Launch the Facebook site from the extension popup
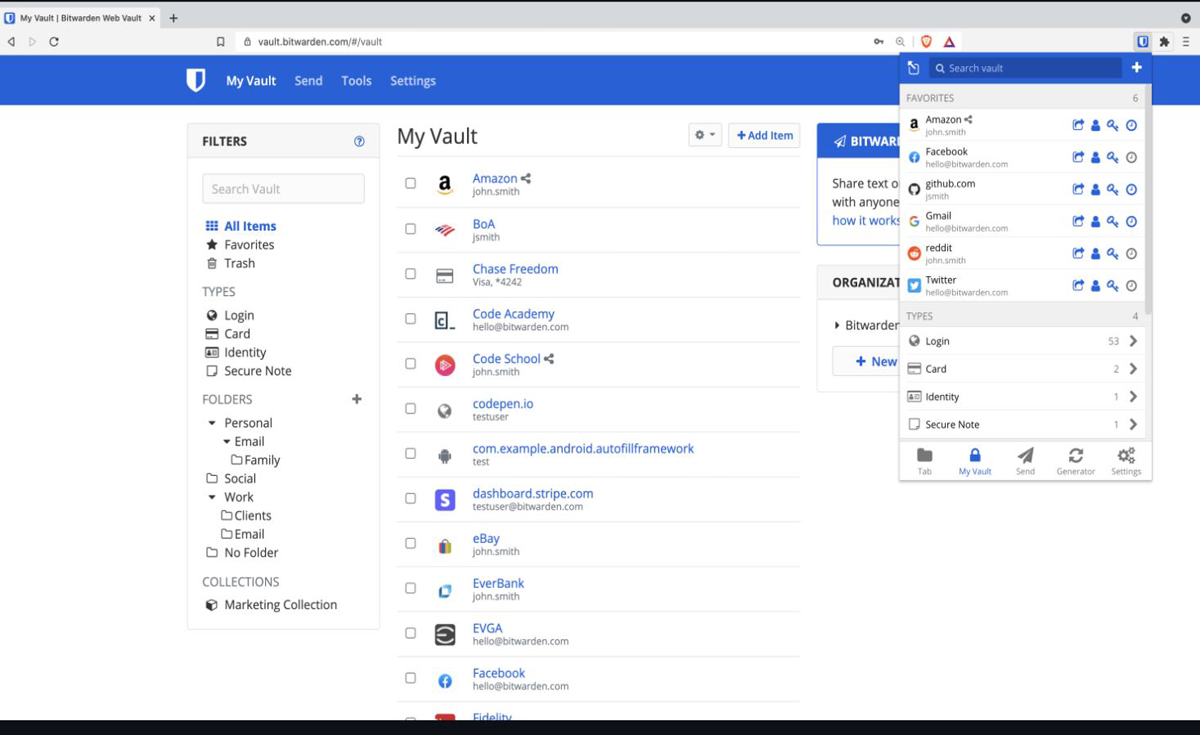Viewport: 1200px width, 735px height. click(1077, 157)
